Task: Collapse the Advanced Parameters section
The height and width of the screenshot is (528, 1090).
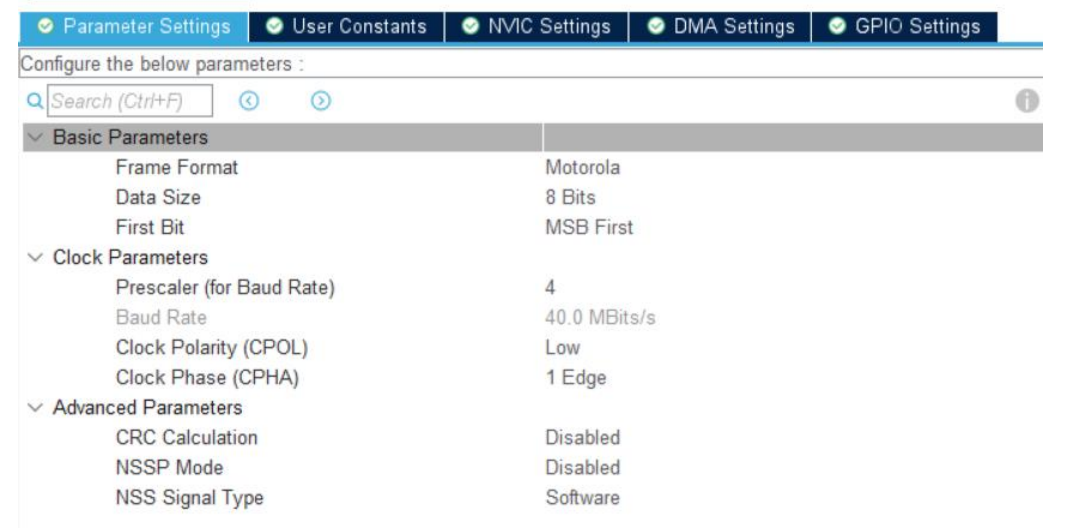Action: [x=35, y=408]
